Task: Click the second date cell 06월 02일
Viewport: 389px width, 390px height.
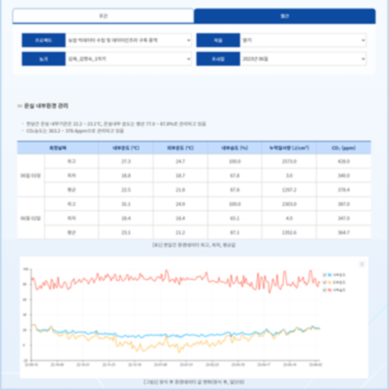Action: click(31, 218)
